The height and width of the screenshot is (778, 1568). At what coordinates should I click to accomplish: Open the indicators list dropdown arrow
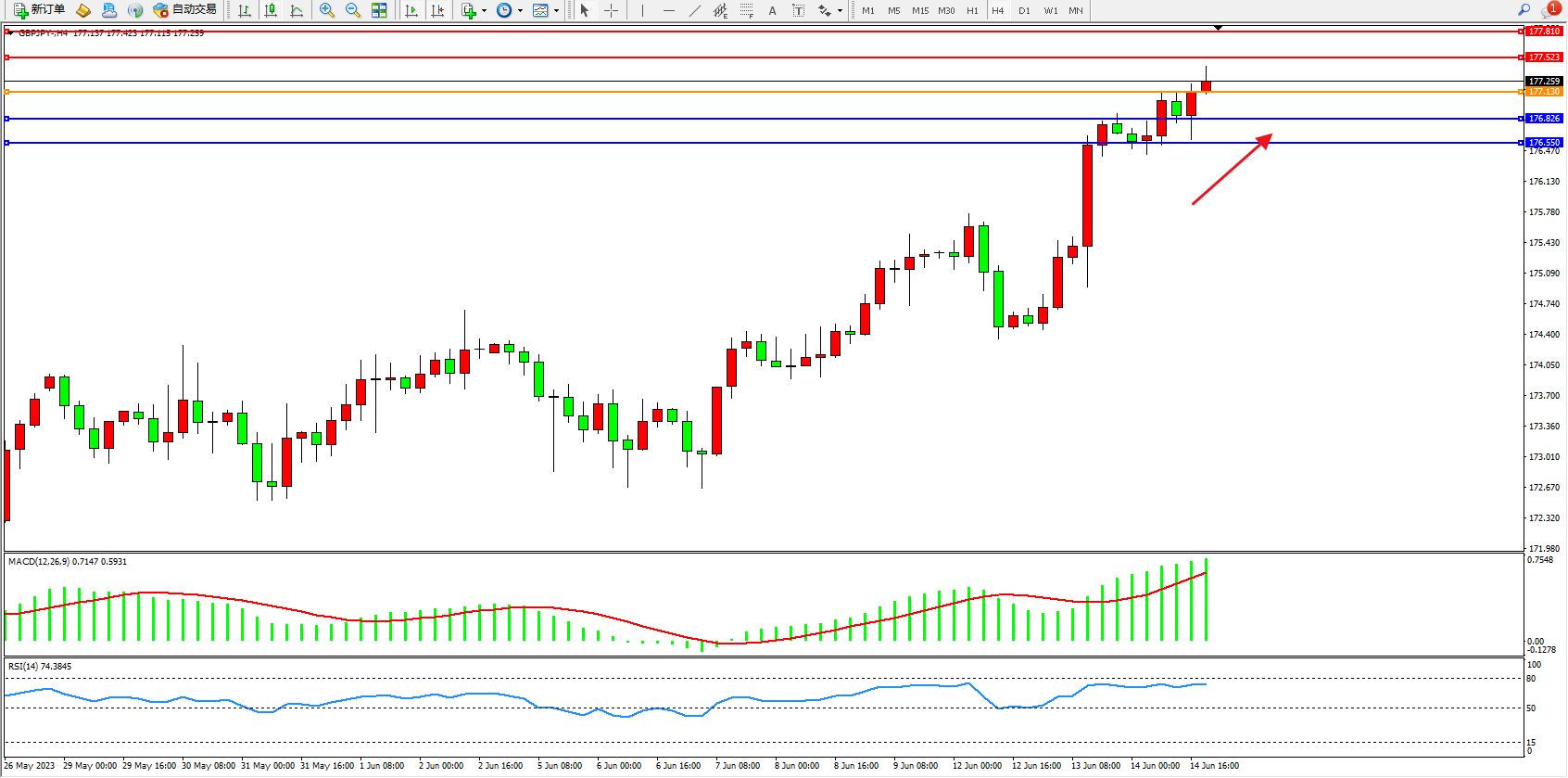[x=484, y=11]
